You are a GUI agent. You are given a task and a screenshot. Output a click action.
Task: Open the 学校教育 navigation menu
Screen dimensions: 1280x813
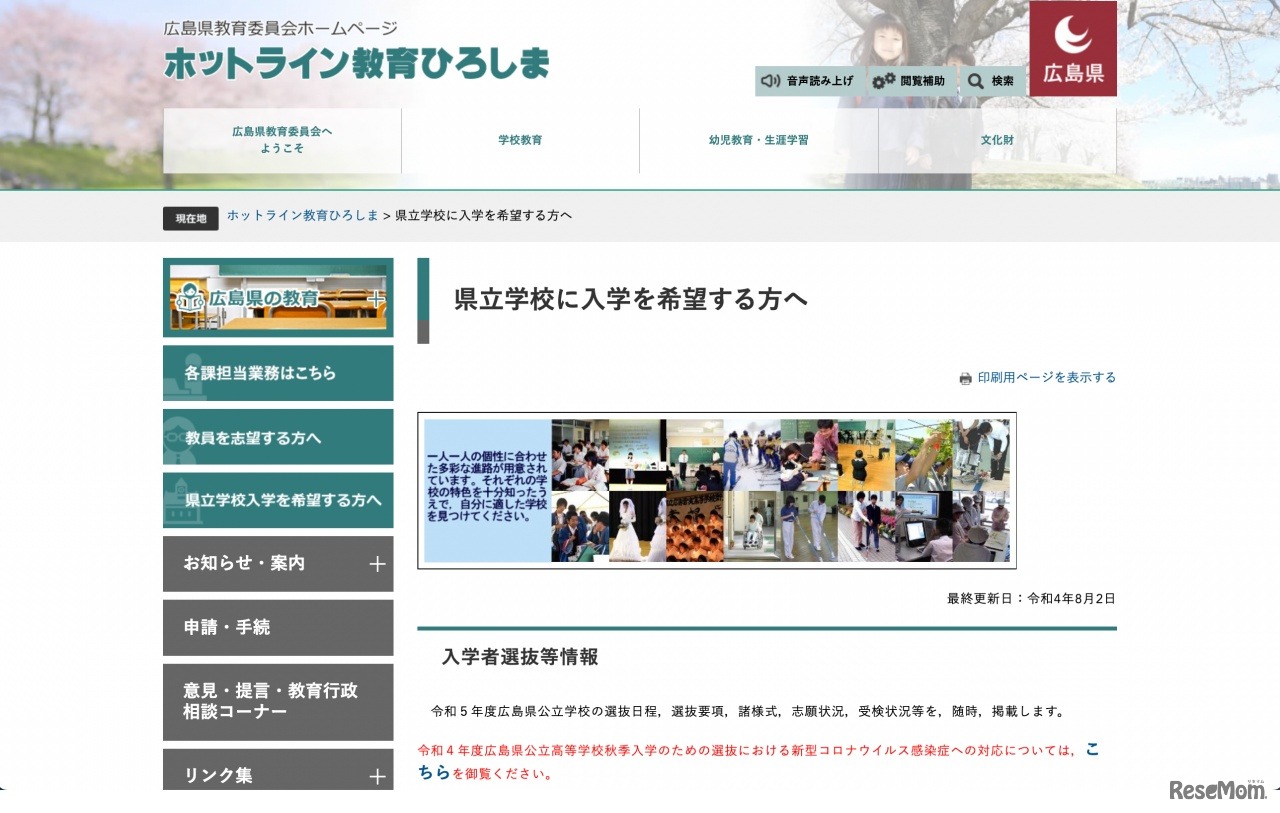520,140
